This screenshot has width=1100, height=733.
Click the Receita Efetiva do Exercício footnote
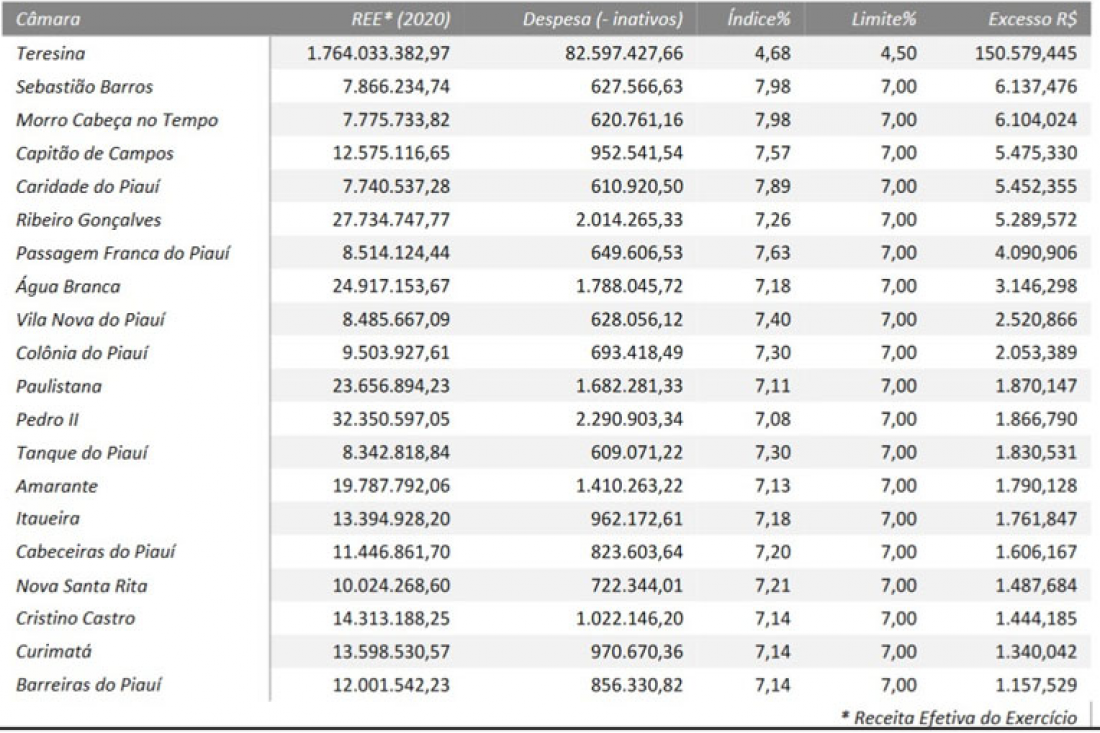(x=959, y=718)
